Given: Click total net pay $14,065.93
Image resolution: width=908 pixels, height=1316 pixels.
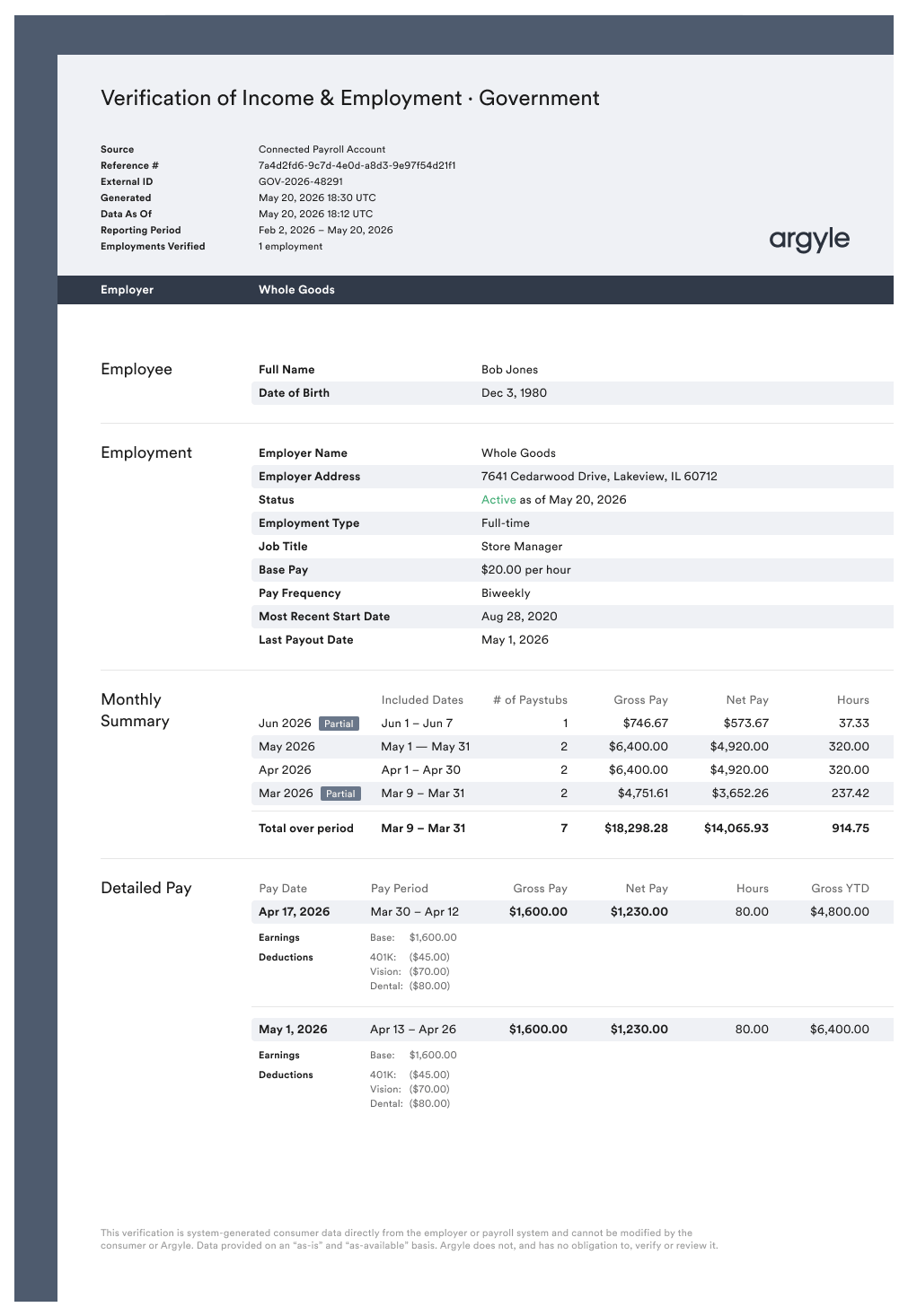Looking at the screenshot, I should (736, 829).
